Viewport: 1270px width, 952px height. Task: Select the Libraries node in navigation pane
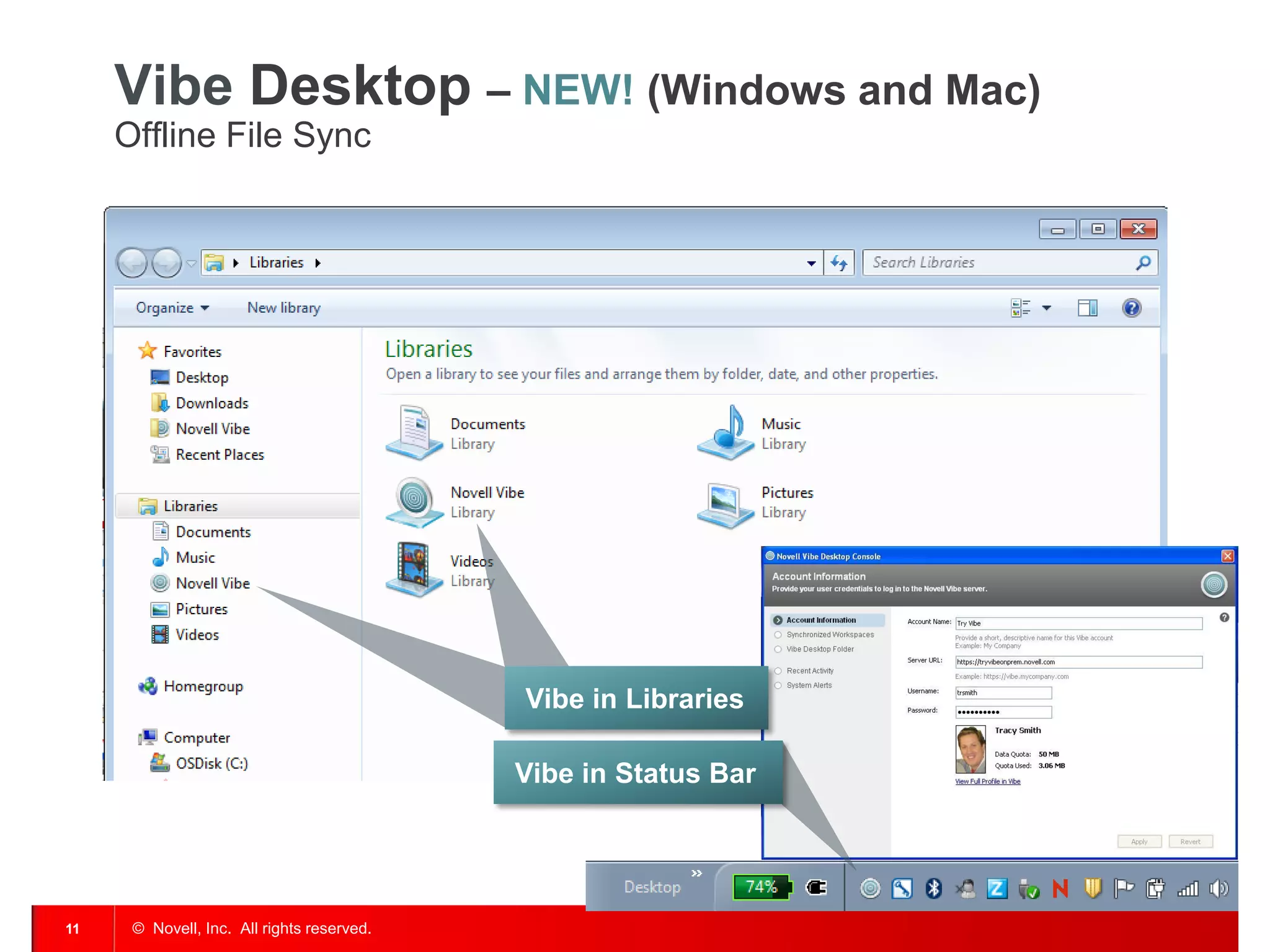click(238, 506)
